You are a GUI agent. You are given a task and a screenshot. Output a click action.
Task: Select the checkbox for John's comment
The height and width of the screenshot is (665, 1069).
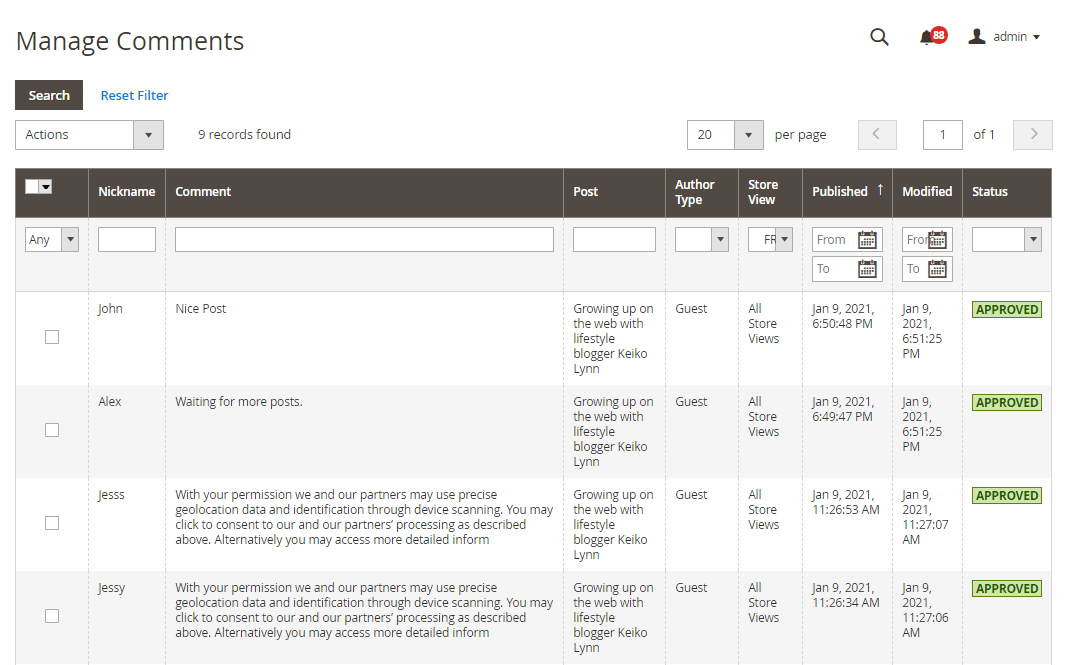52,337
